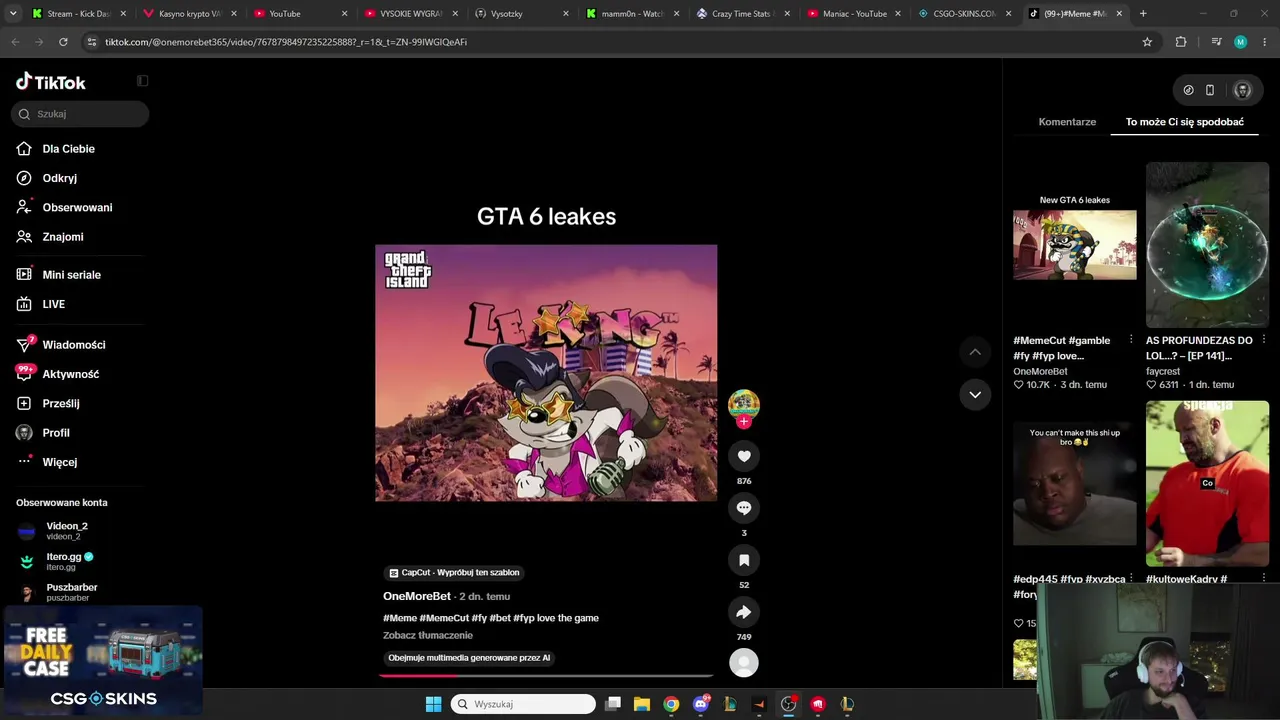Screen dimensions: 1280x720
Task: Switch to the CSGO-SKINS.COM browser tab
Action: tap(964, 14)
